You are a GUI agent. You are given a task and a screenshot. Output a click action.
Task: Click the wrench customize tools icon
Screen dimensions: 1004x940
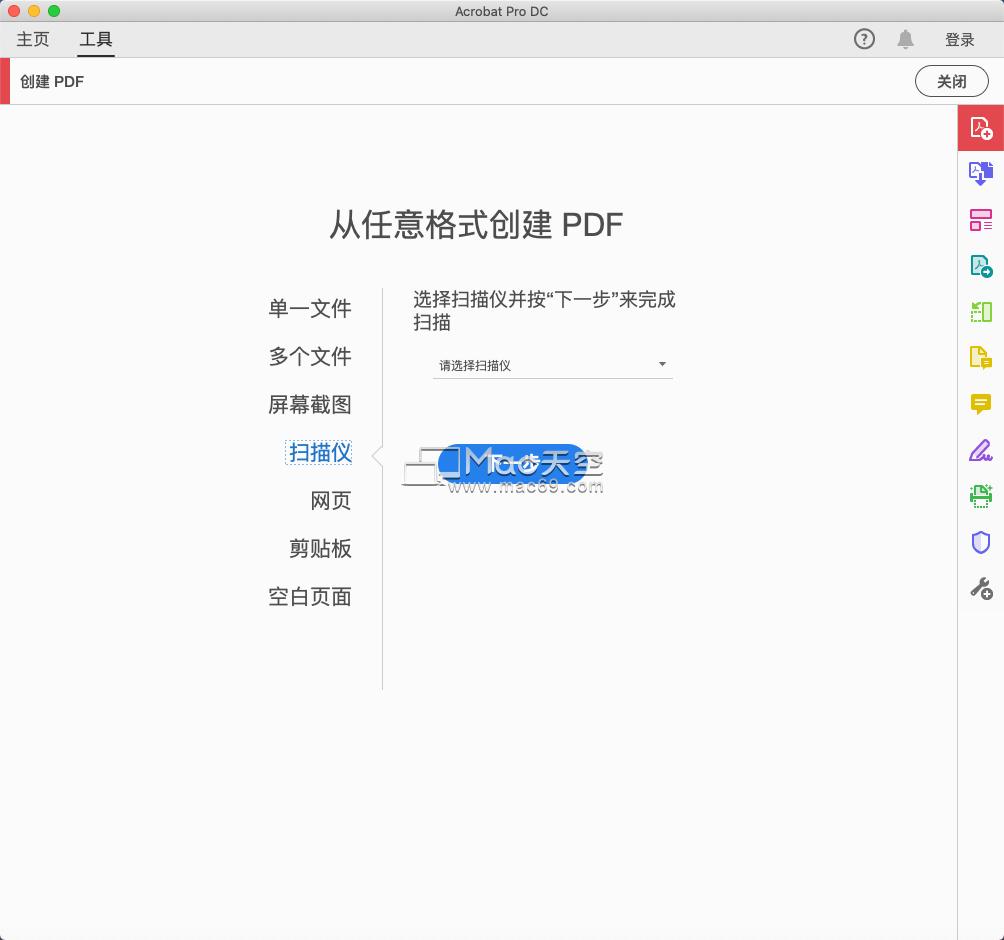(981, 589)
